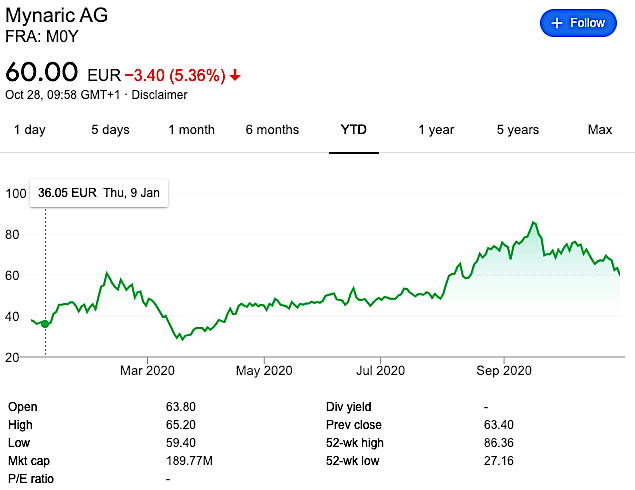This screenshot has width=635, height=490.
Task: Click the green data point marker on chart
Action: tap(45, 324)
